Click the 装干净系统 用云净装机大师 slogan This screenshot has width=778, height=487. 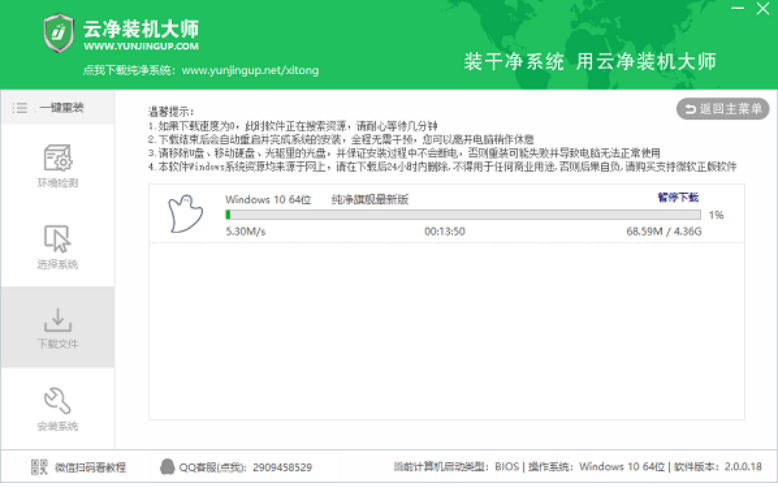coord(590,61)
